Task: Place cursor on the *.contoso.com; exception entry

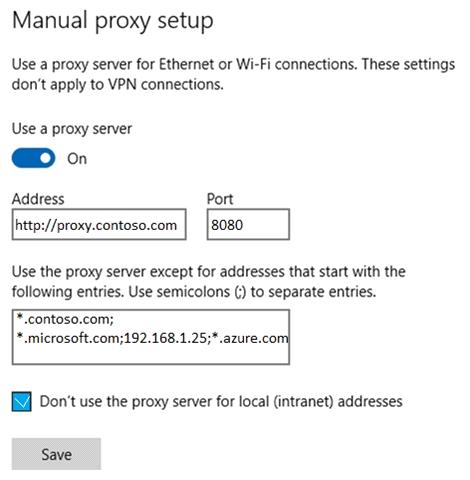Action: pyautogui.click(x=65, y=319)
